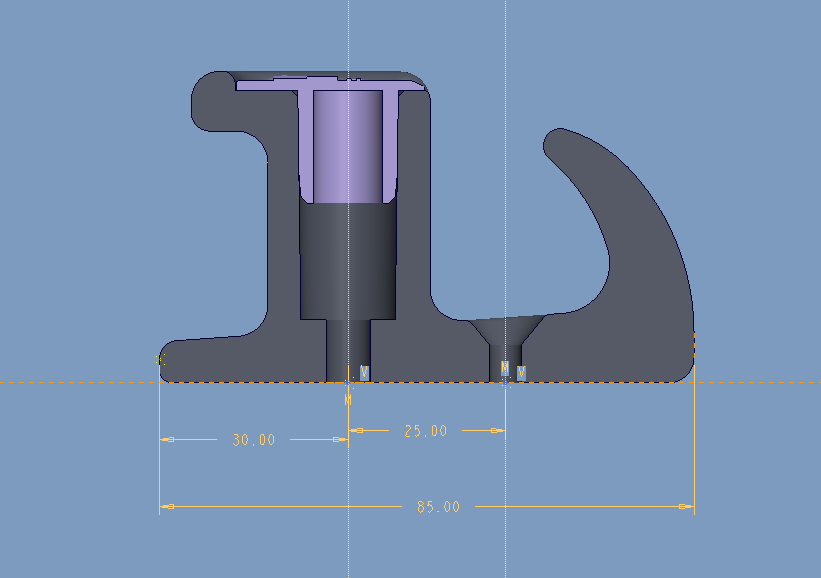Click left arrow handle of 85.00 dimension
The height and width of the screenshot is (578, 821).
click(x=170, y=507)
